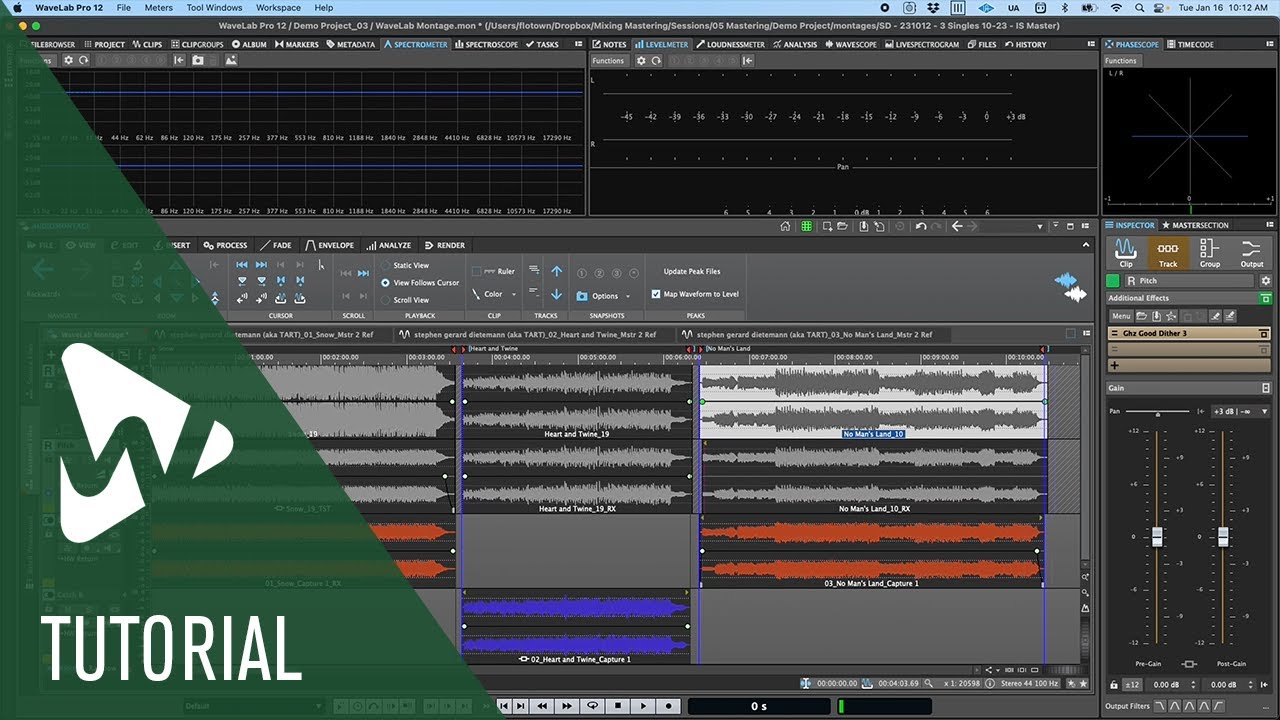Viewport: 1280px width, 720px height.
Task: Move cursor to start of file icon
Action: [x=242, y=264]
